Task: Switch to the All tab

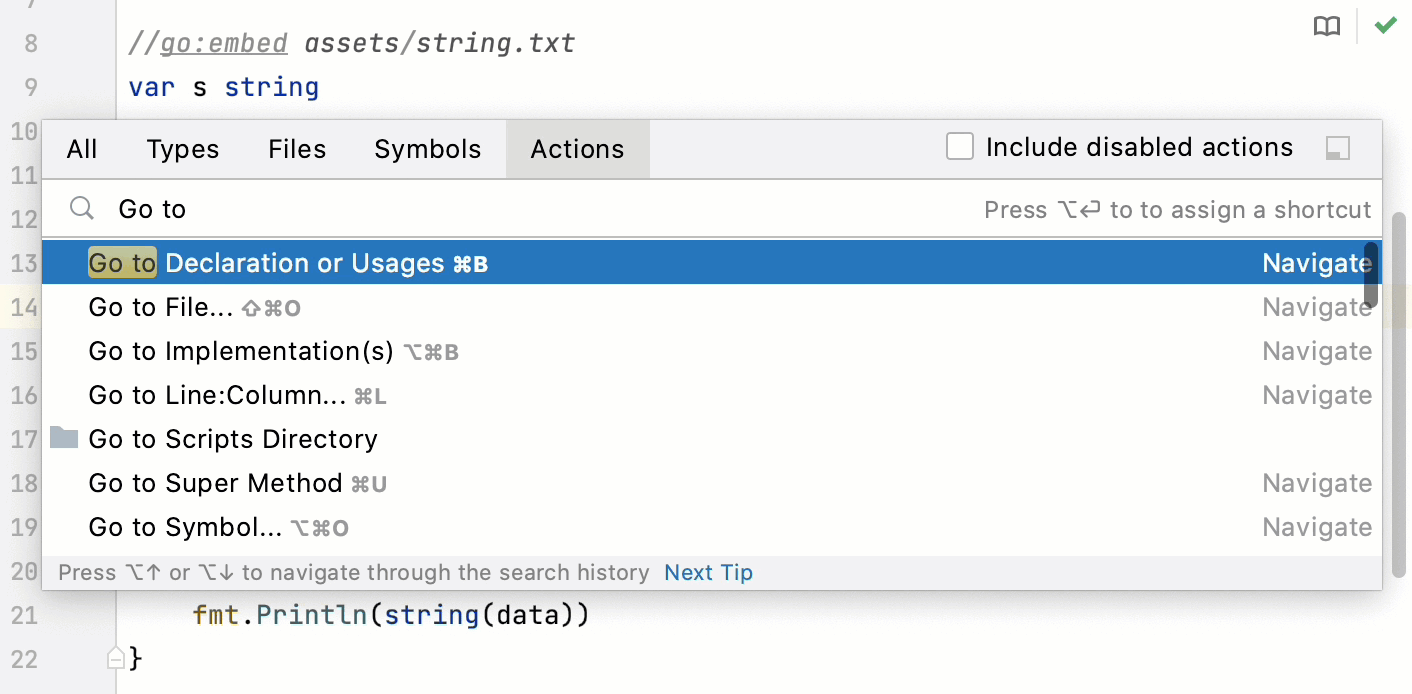Action: [81, 148]
